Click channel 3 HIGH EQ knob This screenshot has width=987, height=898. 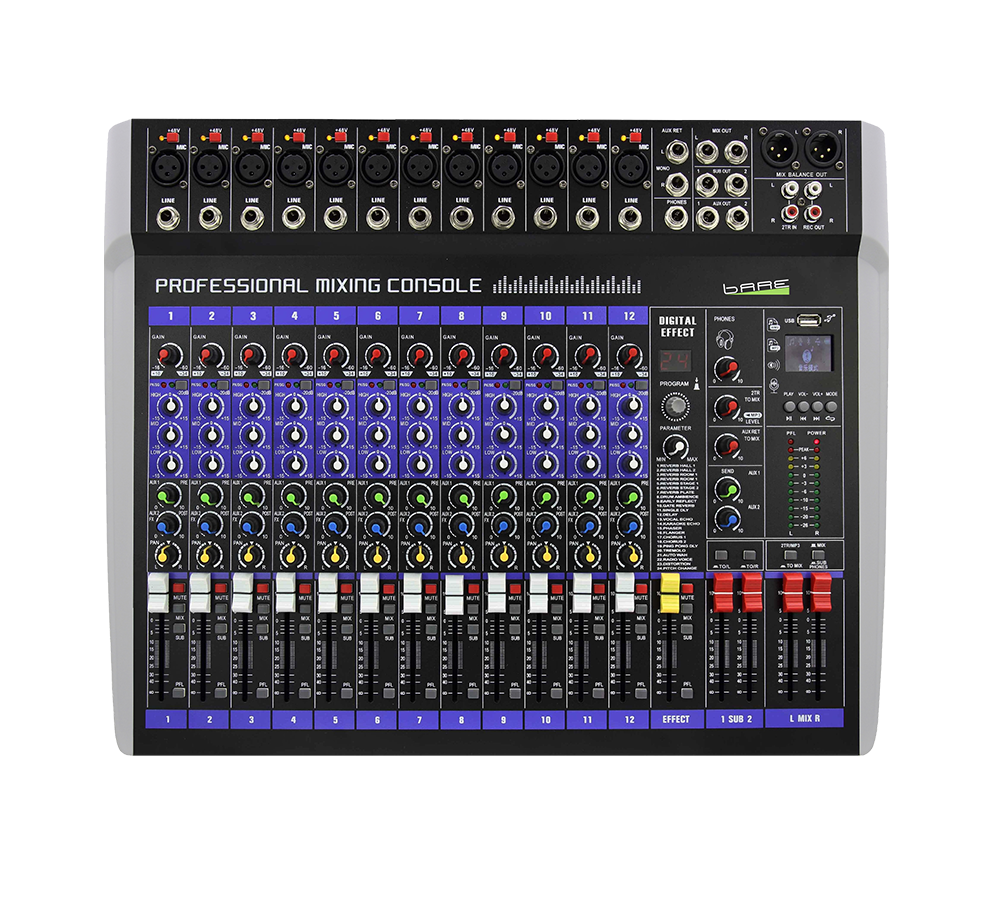[253, 405]
